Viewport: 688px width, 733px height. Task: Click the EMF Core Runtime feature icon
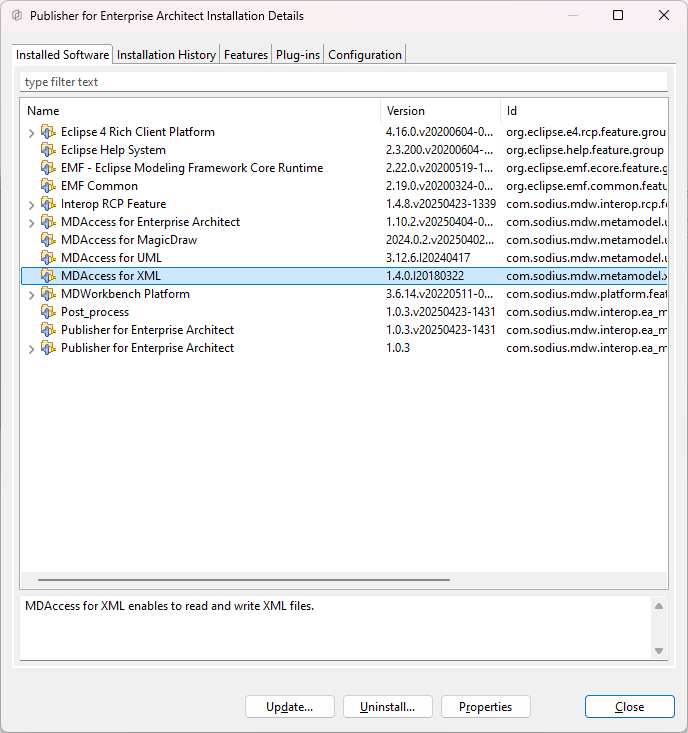tap(48, 168)
